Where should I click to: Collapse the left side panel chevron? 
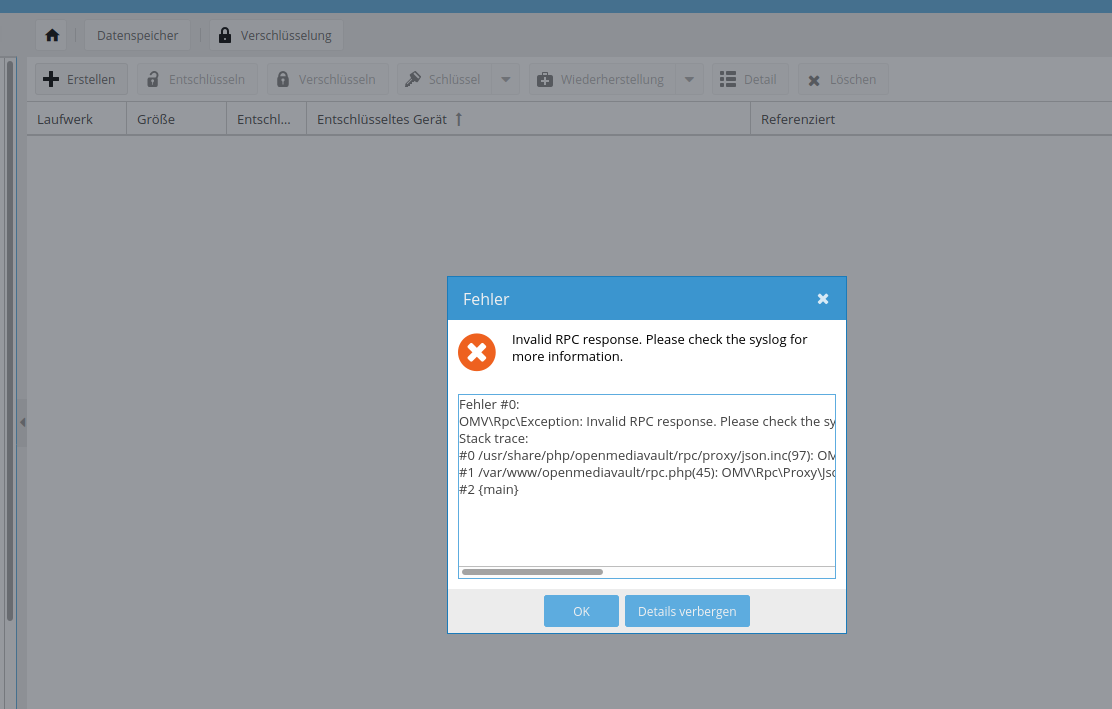tap(22, 422)
